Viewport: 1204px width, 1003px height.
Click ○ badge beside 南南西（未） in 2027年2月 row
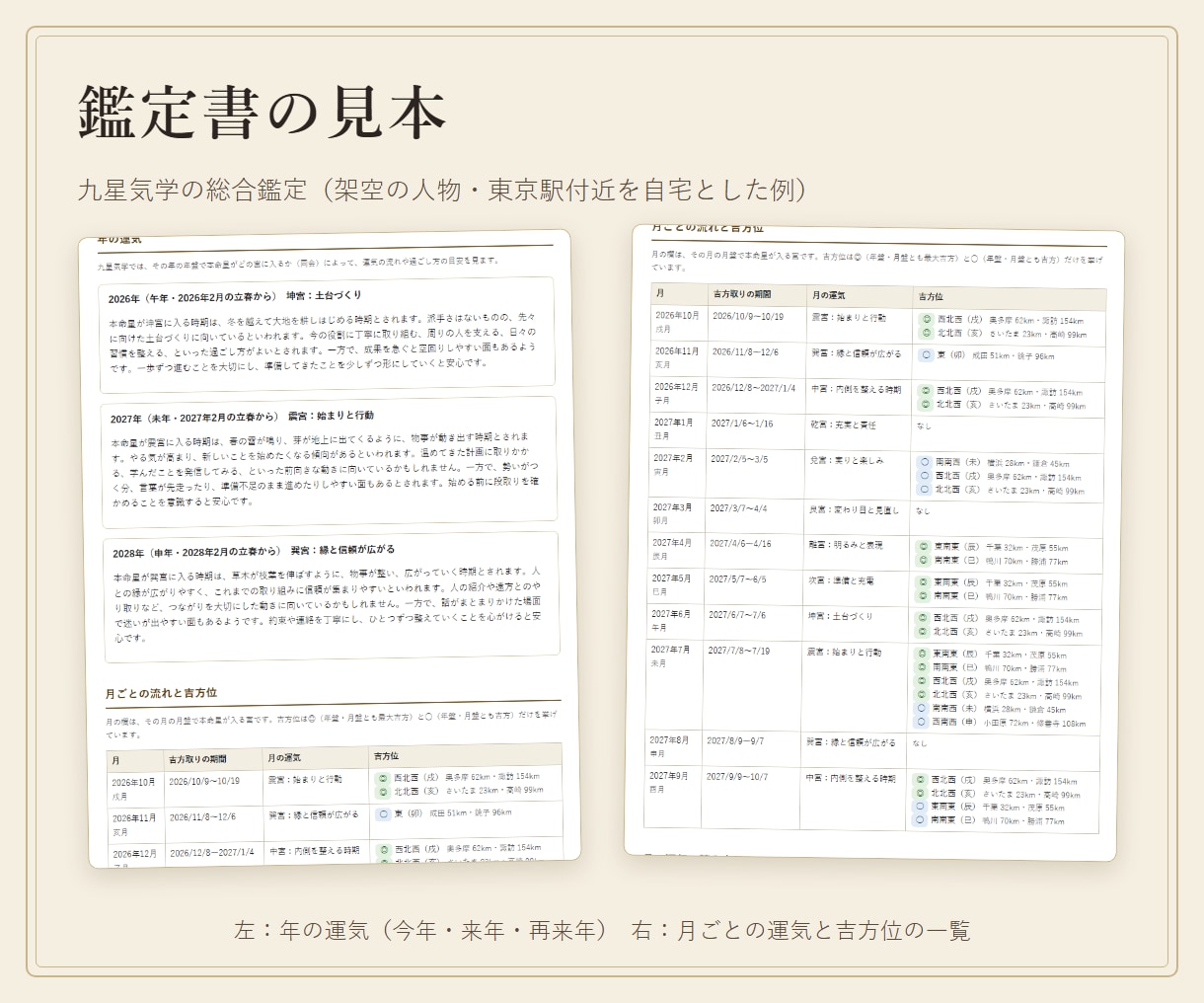tap(925, 462)
